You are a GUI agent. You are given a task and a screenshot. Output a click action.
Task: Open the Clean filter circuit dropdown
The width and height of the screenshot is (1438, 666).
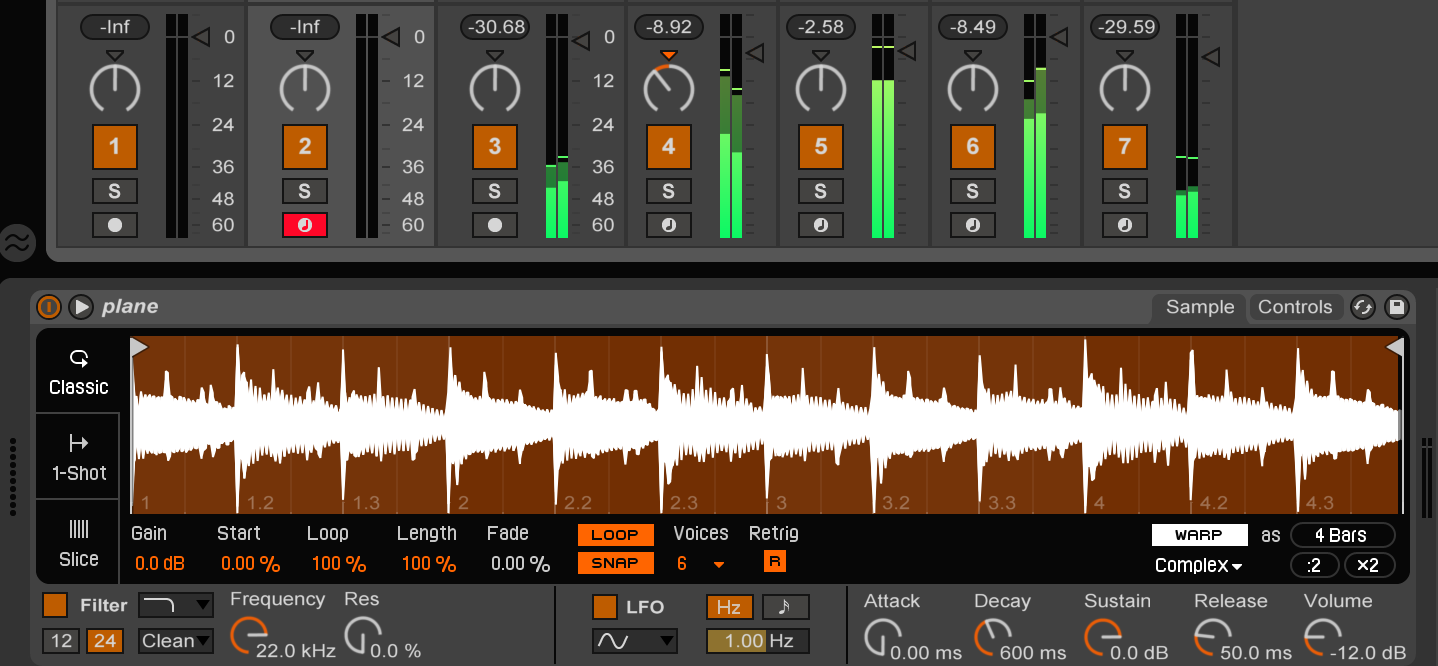tap(175, 641)
